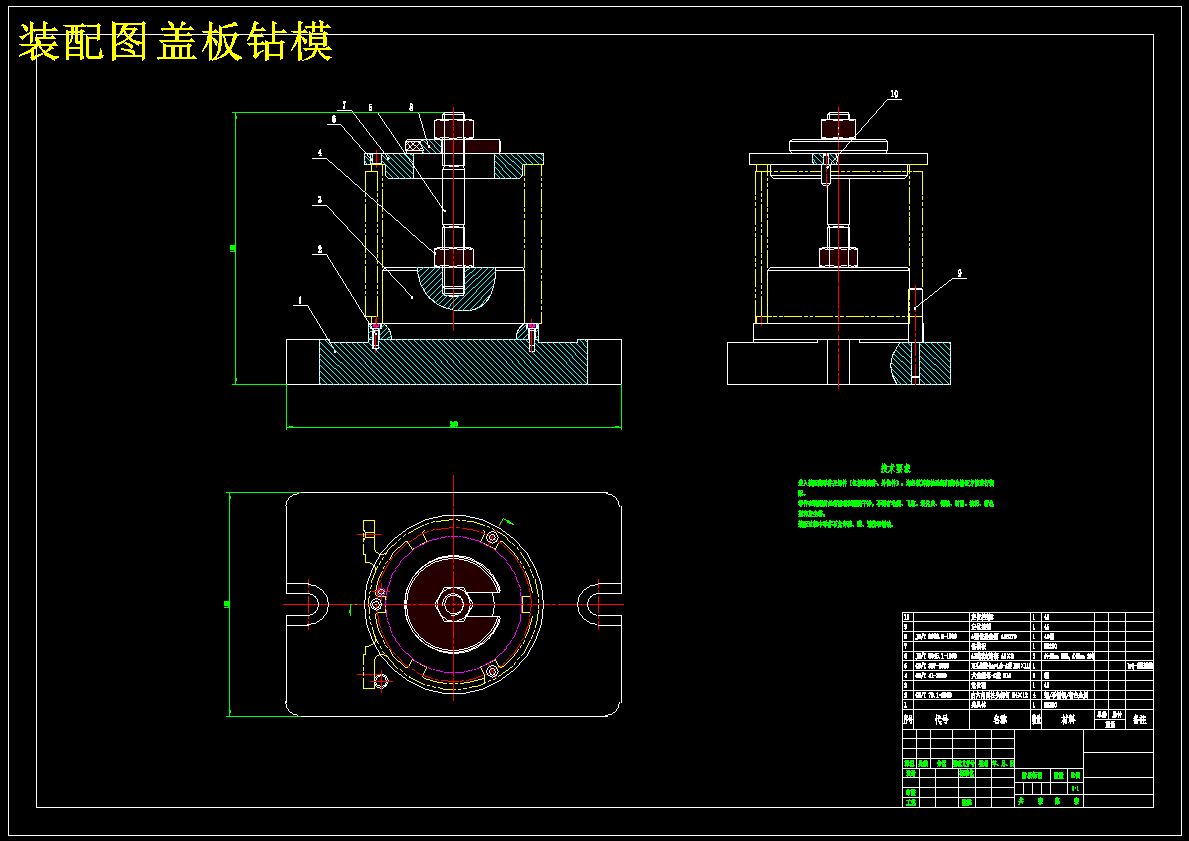1189x841 pixels.
Task: Select part balloon number 3
Action: point(320,200)
